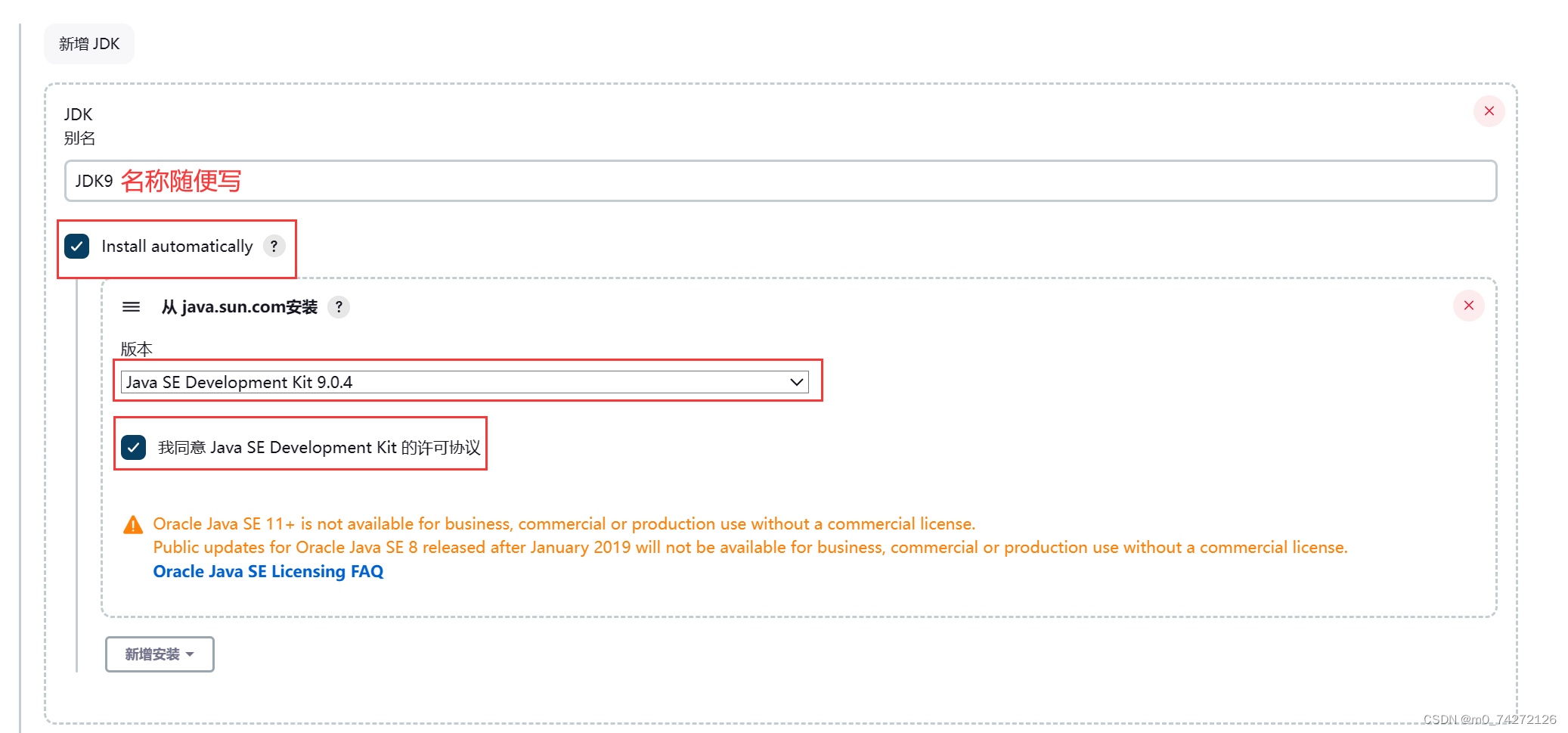Delete the JDK9 entry with red X
The width and height of the screenshot is (1568, 733).
1489,111
